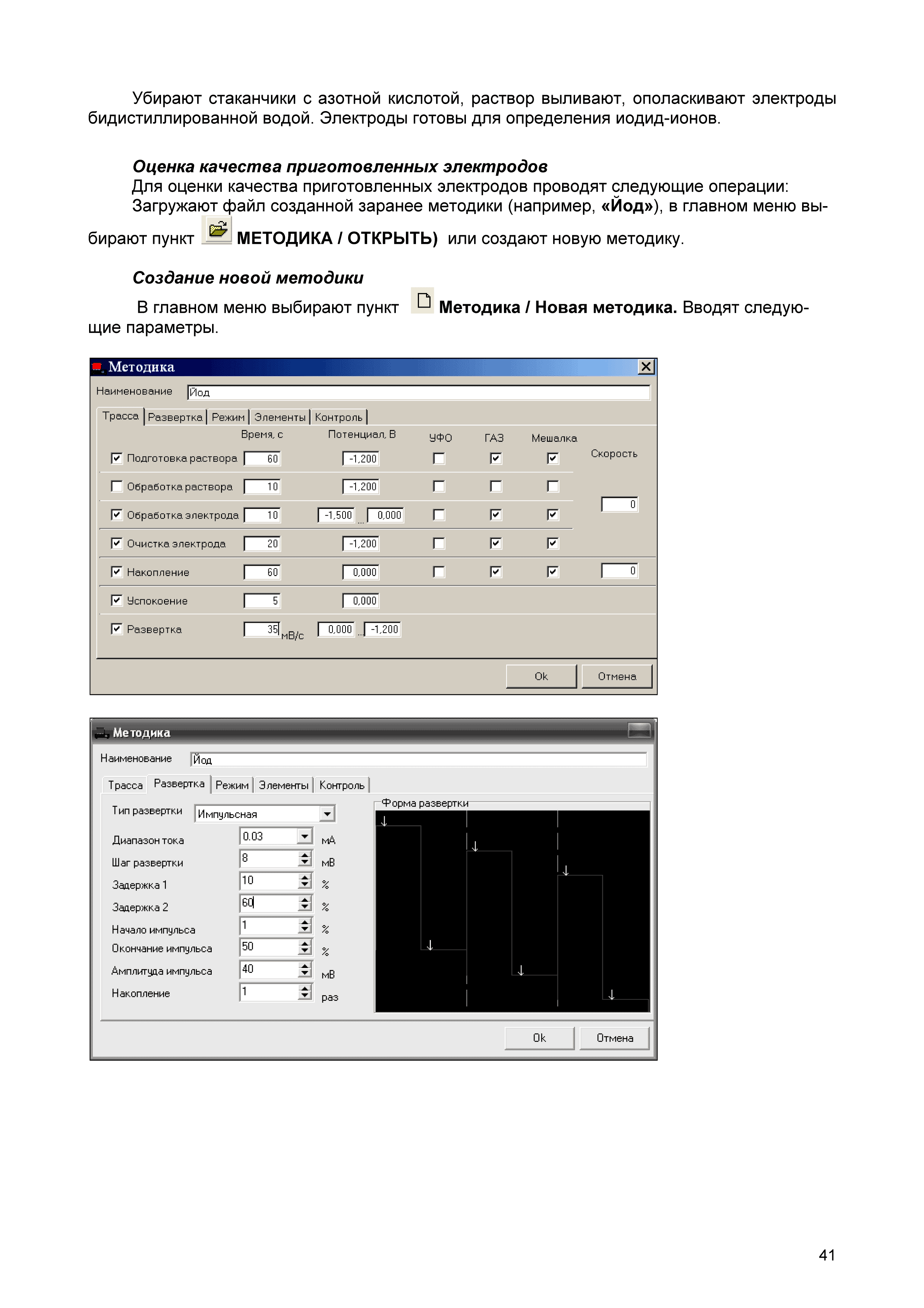Toggle the Подготовка раствора checkbox
Viewport: 924px width, 1308px height.
click(117, 458)
